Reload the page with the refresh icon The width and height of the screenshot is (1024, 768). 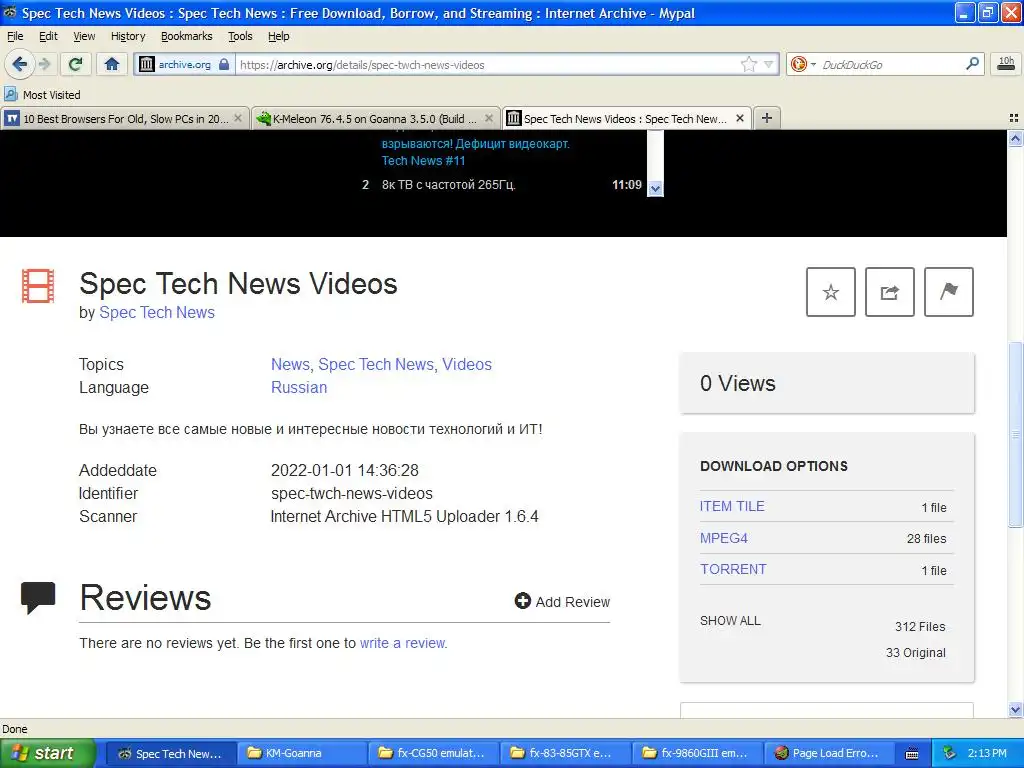coord(76,64)
